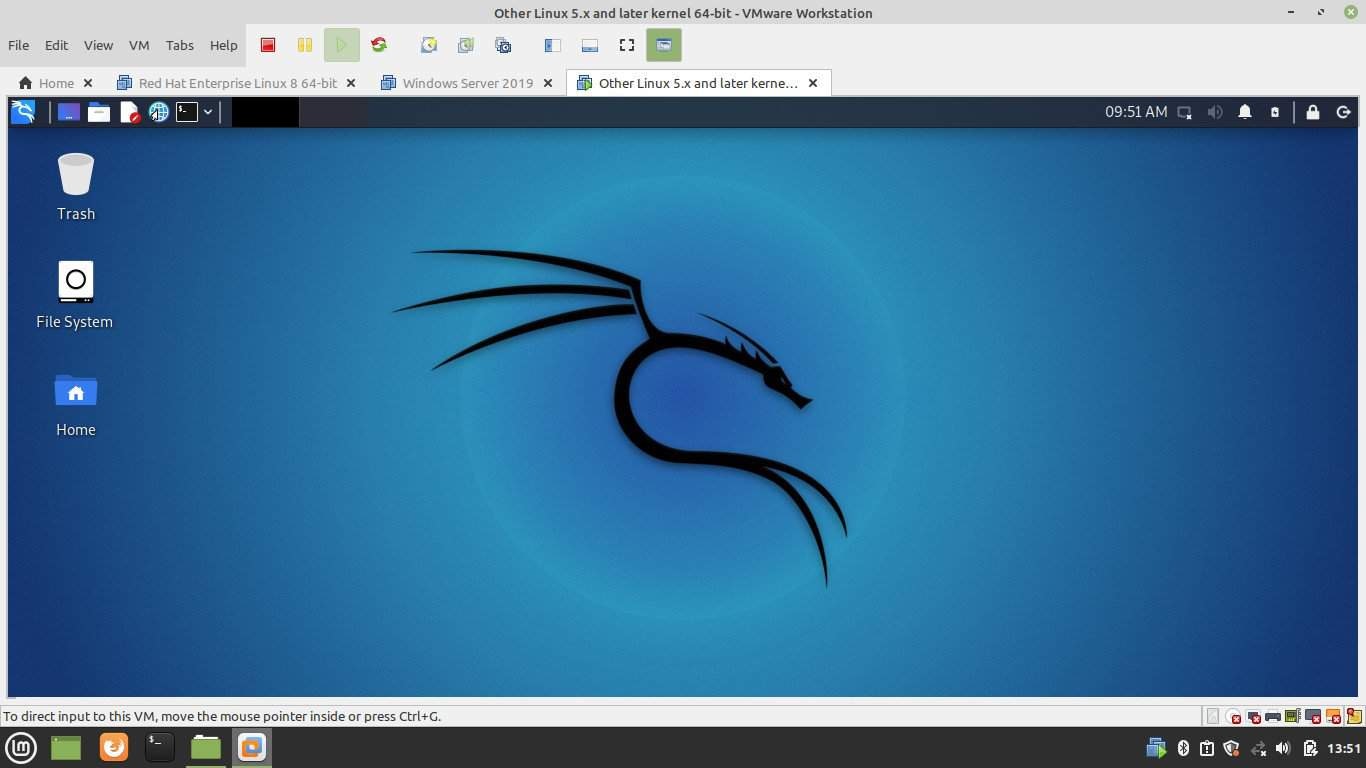The image size is (1366, 768).
Task: Open the File menu
Action: [18, 45]
